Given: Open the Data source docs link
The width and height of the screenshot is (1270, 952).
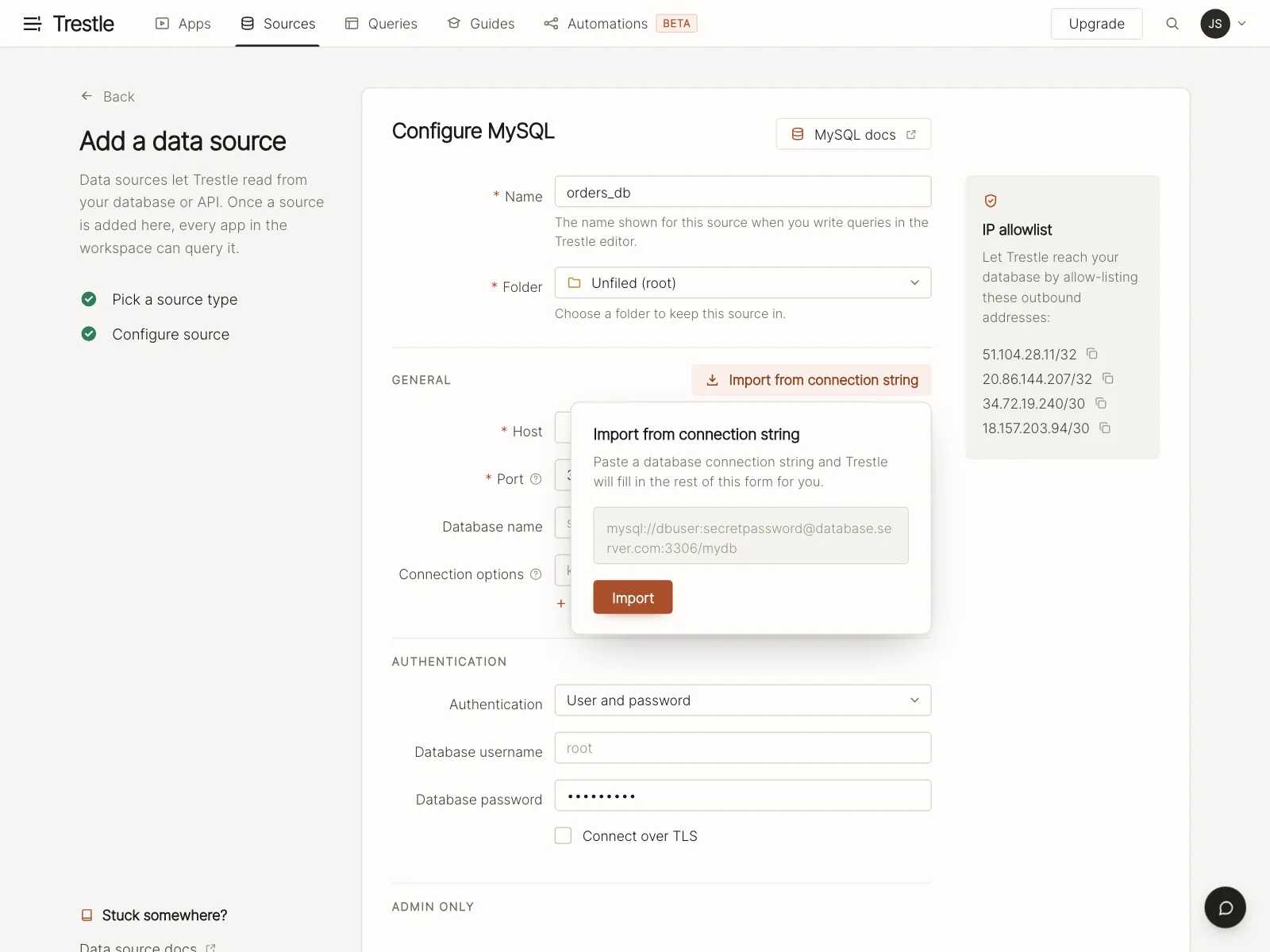Looking at the screenshot, I should 148,947.
